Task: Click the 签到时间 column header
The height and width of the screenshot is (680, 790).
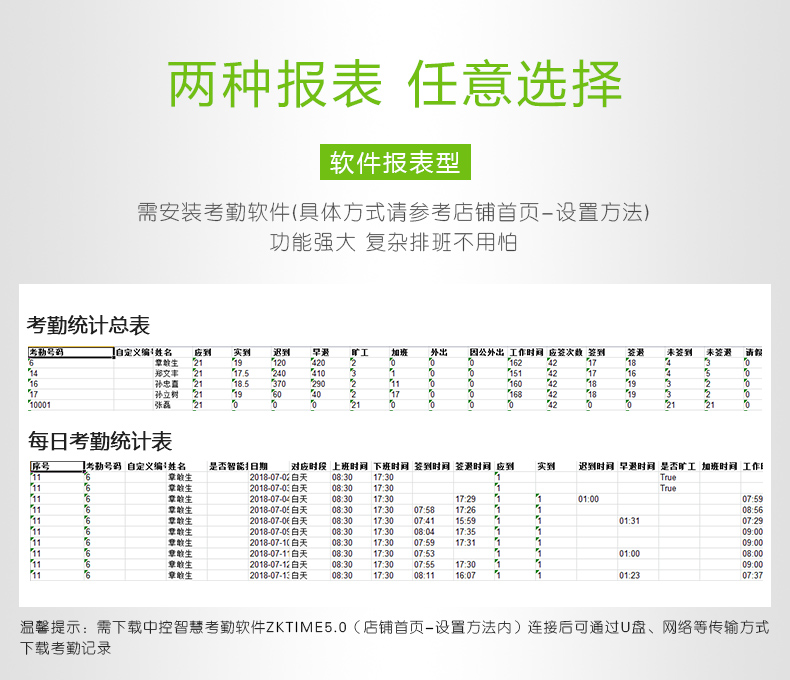Action: [432, 466]
